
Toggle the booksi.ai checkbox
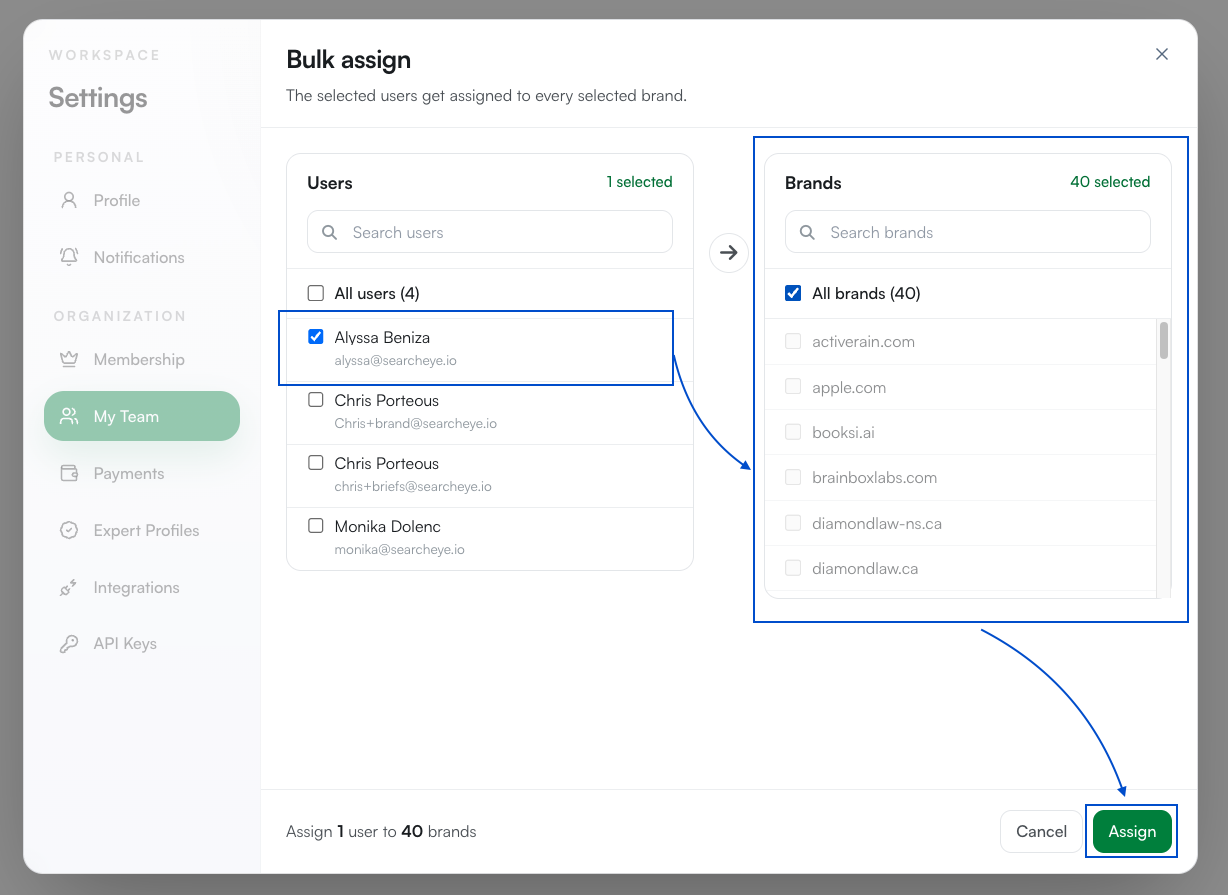pyautogui.click(x=794, y=432)
